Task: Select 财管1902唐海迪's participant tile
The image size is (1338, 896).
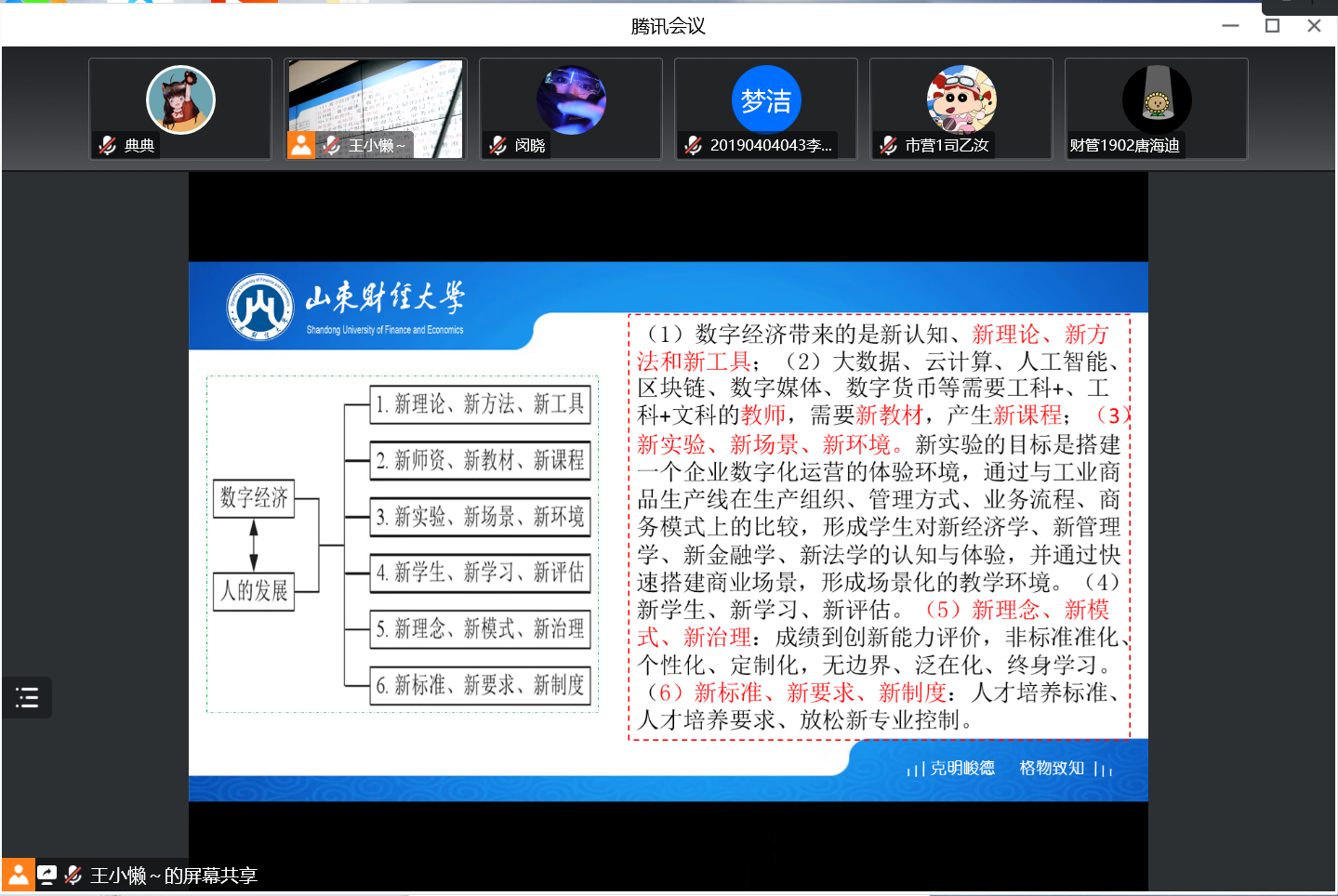Action: 1156,109
